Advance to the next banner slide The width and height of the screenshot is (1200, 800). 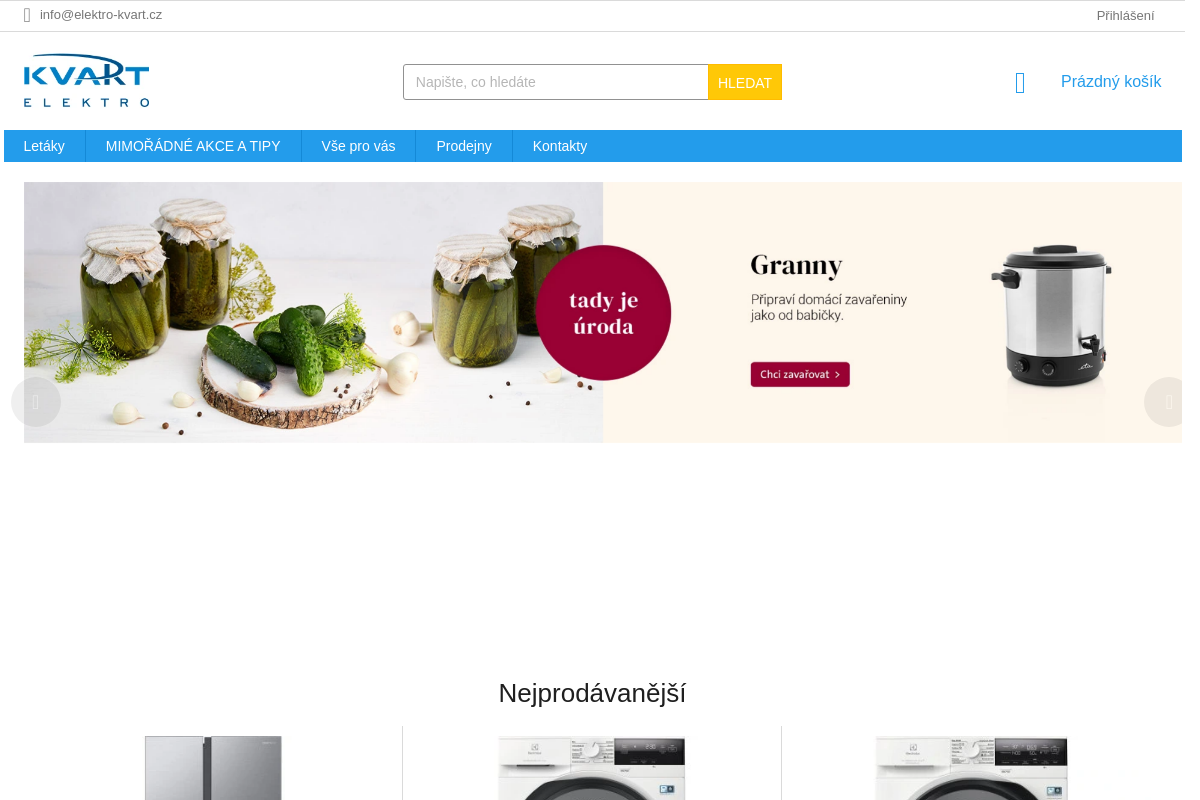point(1165,402)
